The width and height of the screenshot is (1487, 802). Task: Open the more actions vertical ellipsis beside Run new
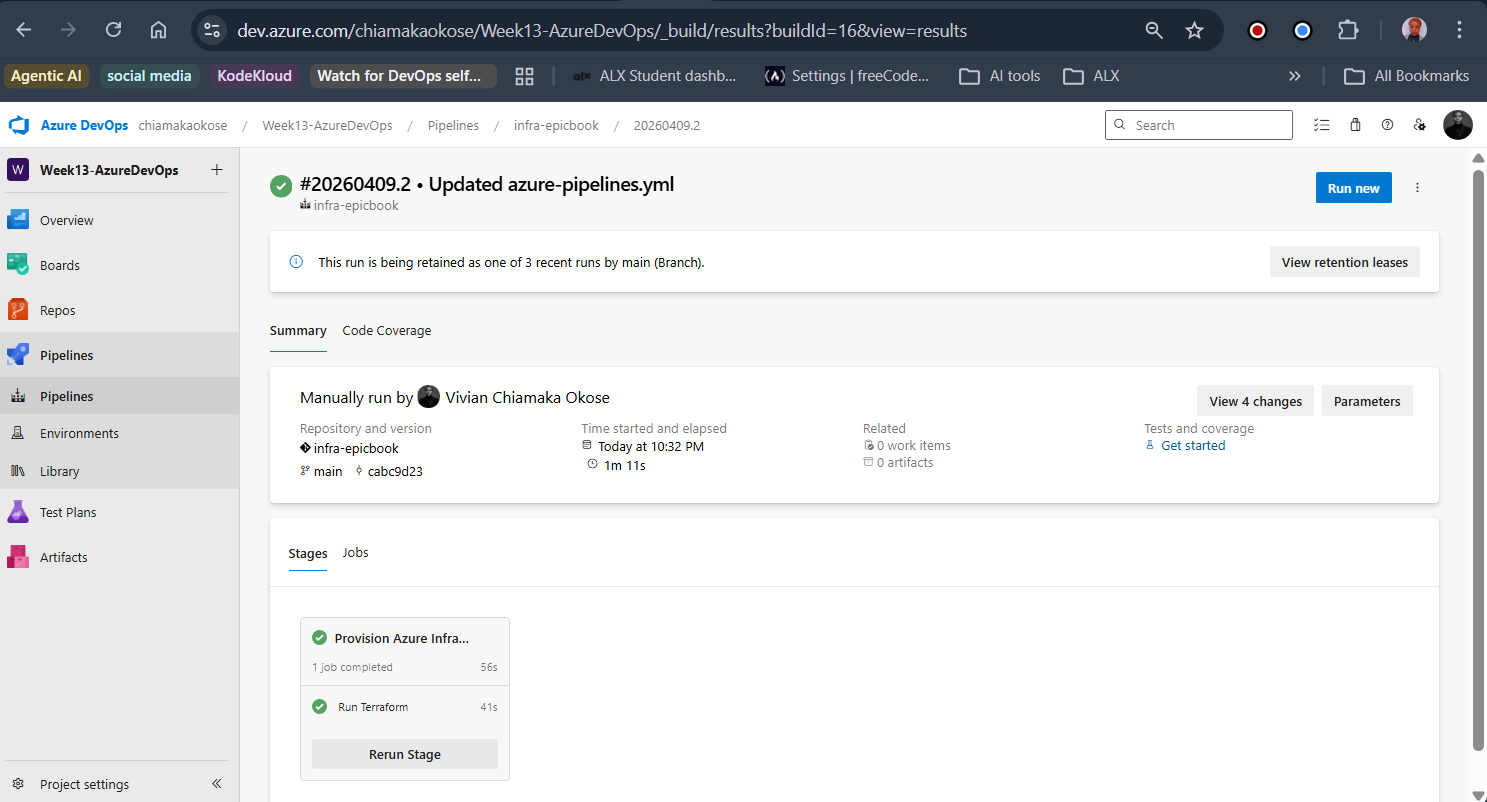coord(1417,188)
